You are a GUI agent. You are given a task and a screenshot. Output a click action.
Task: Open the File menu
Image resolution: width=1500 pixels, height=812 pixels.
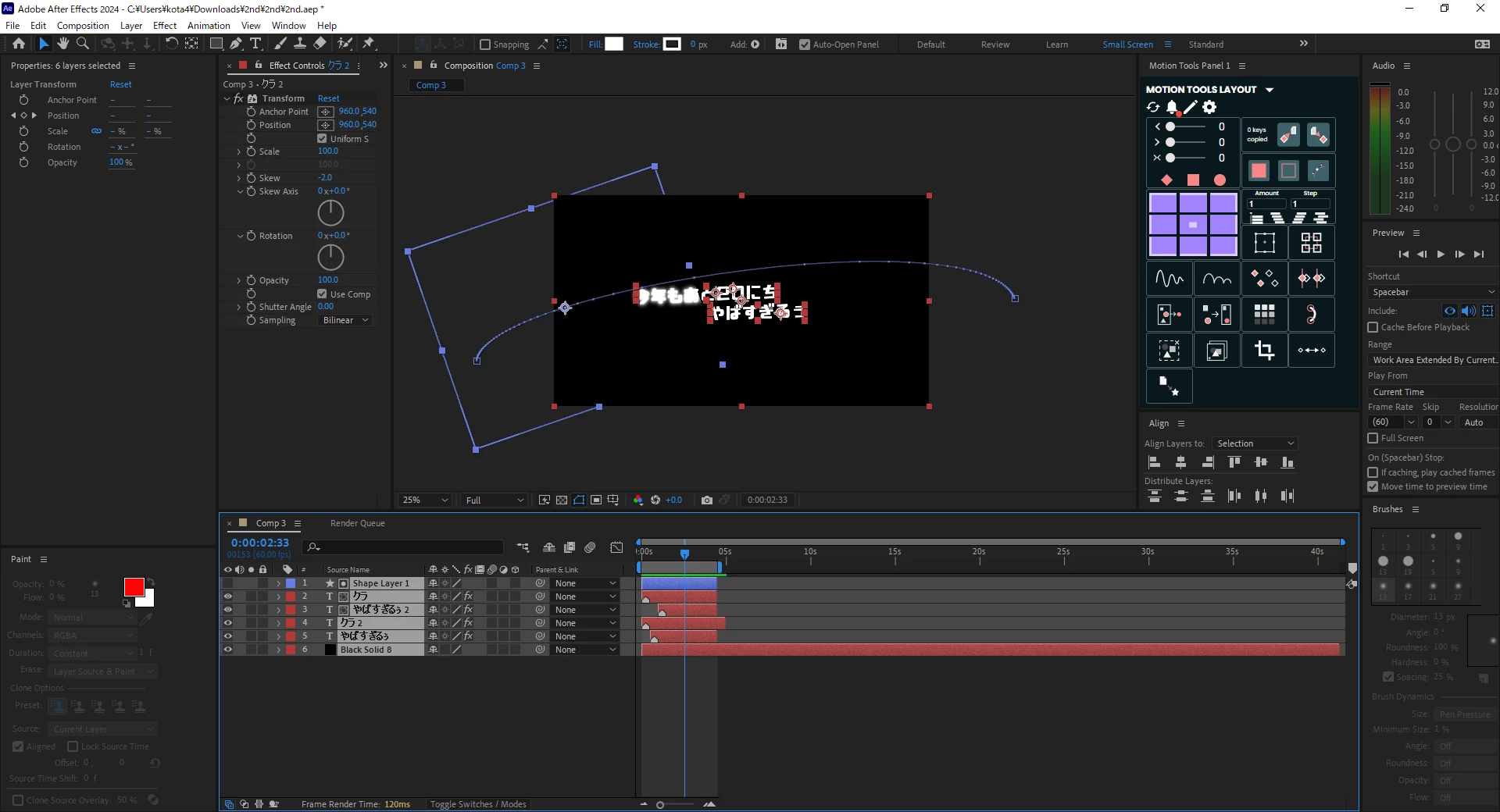(12, 26)
